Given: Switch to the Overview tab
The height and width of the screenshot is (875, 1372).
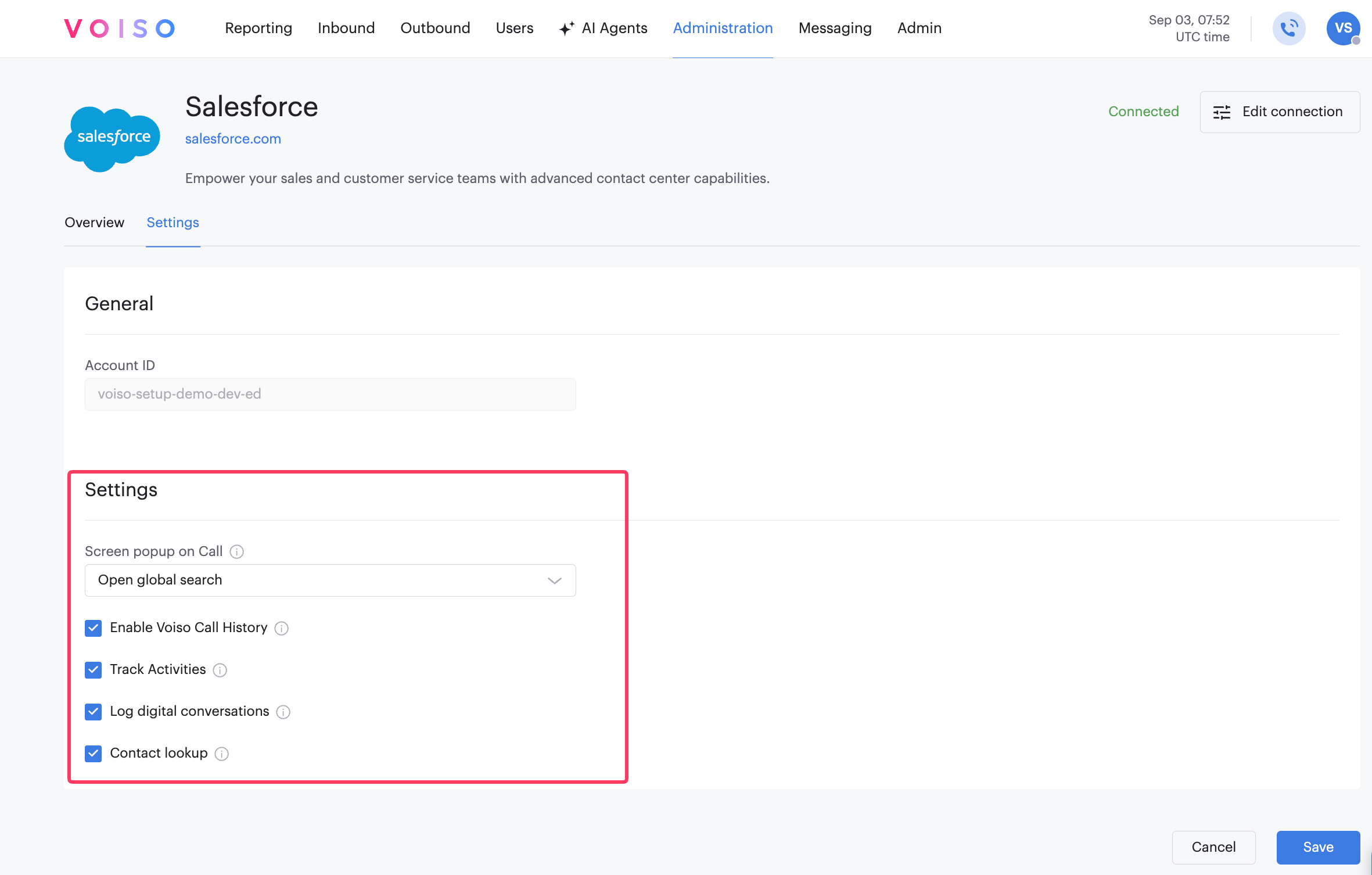Looking at the screenshot, I should tap(94, 223).
